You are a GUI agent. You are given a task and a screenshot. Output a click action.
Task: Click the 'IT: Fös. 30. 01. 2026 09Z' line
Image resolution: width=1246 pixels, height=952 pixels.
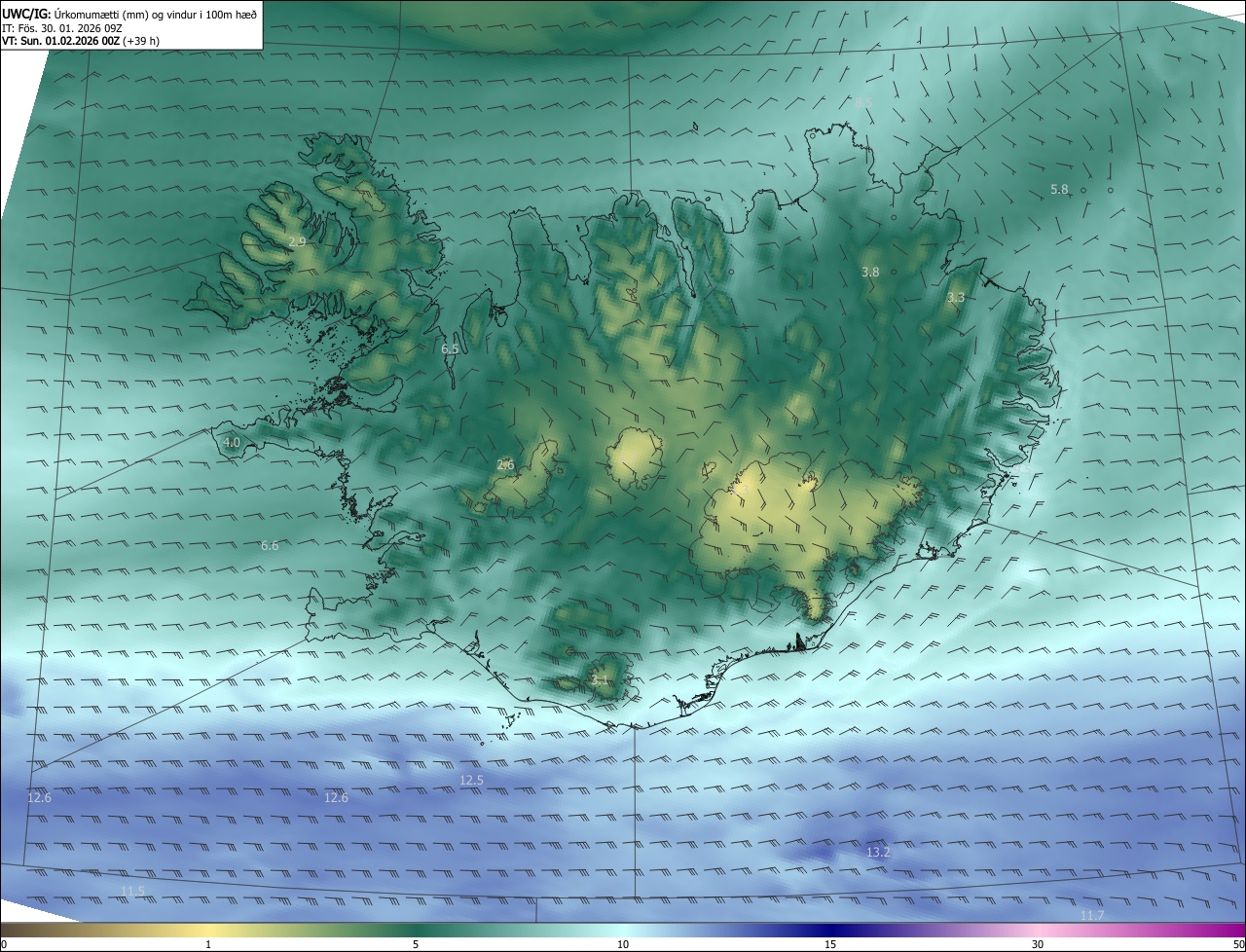coord(62,28)
